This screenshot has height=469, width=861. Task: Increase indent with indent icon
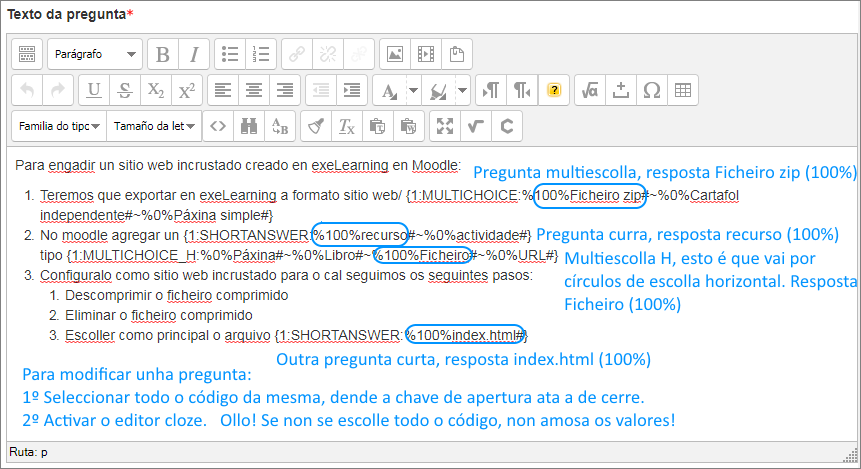pos(351,90)
